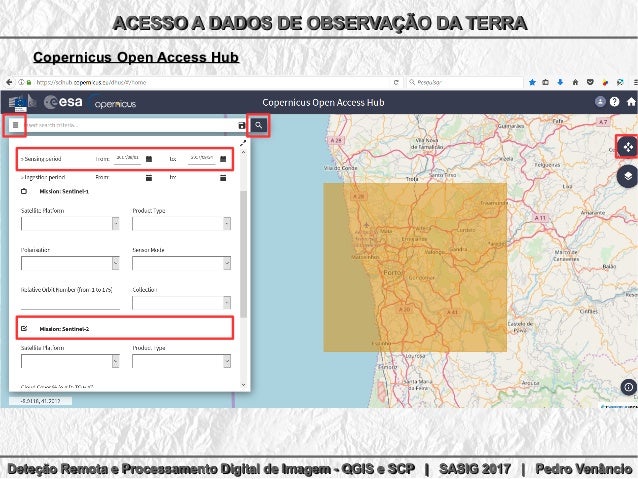Open the browser hamburger menu
This screenshot has height=479, width=638.
tap(635, 82)
